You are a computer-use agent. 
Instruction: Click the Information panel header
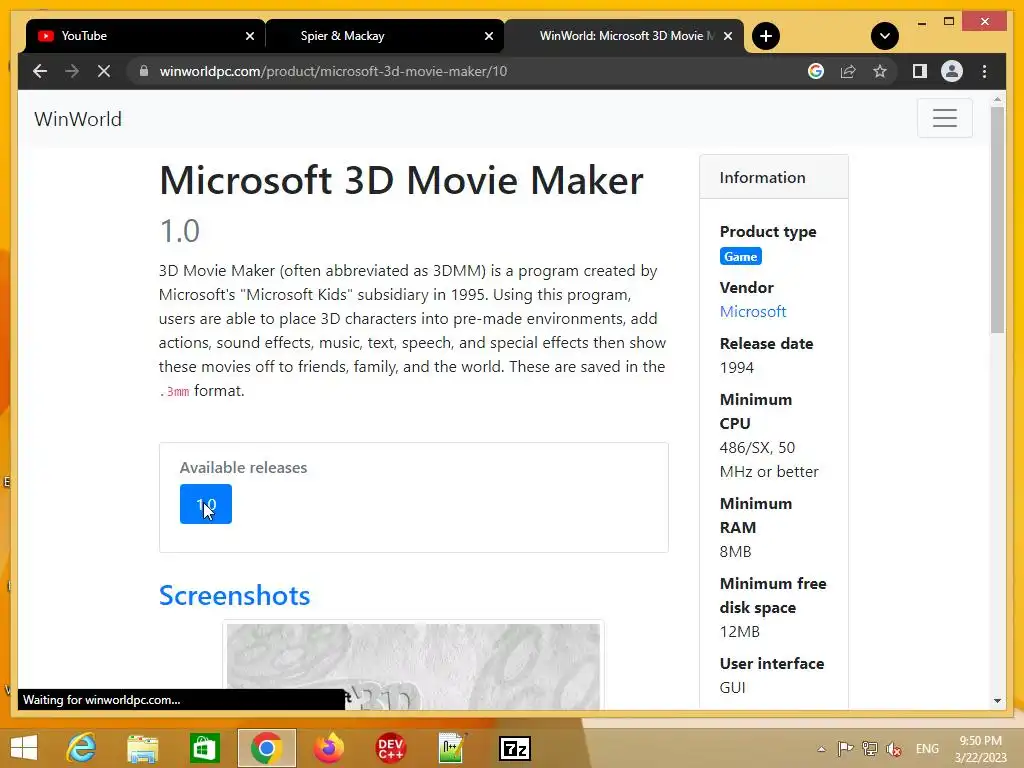pos(774,177)
